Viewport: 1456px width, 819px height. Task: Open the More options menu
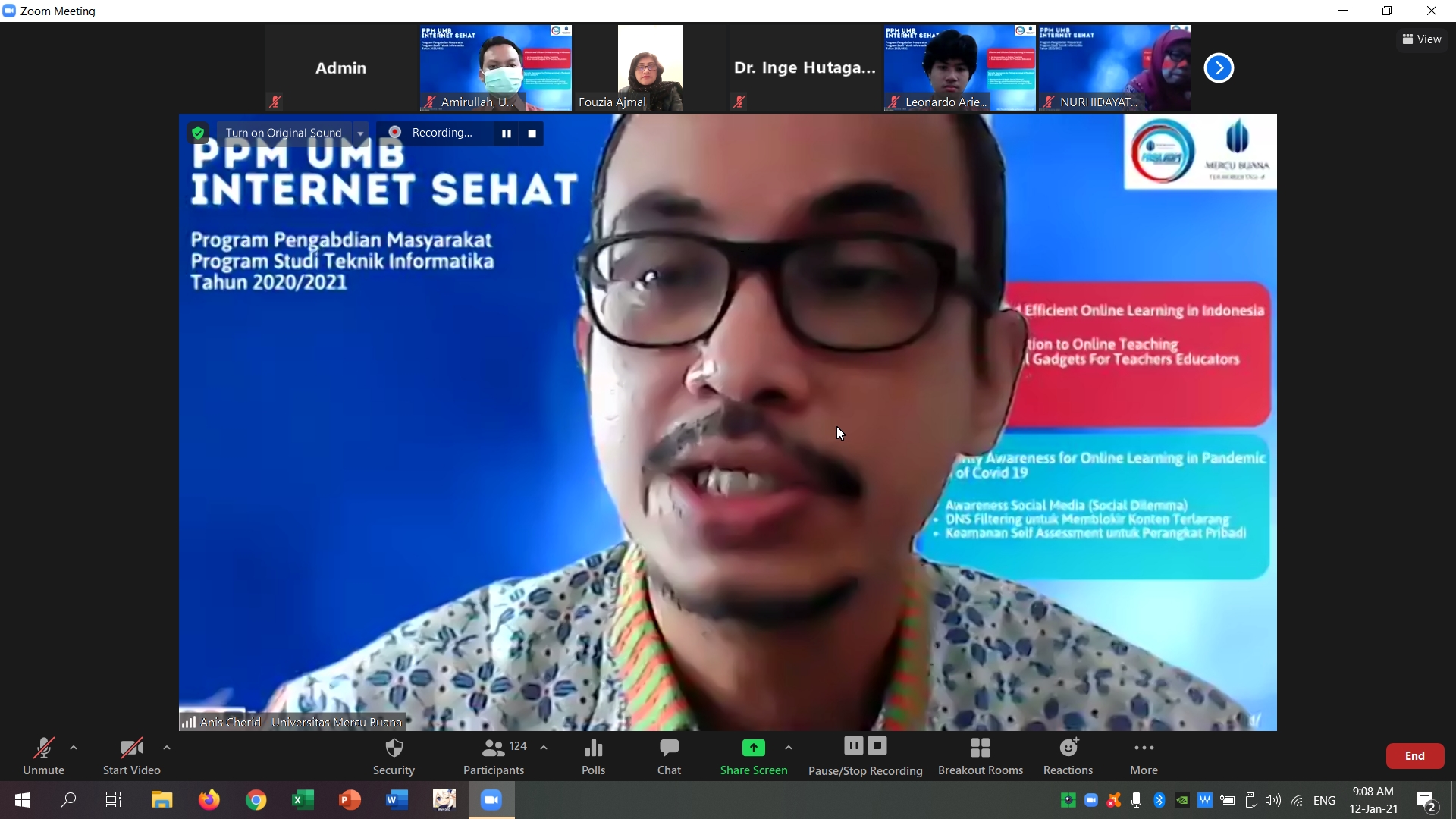1144,756
